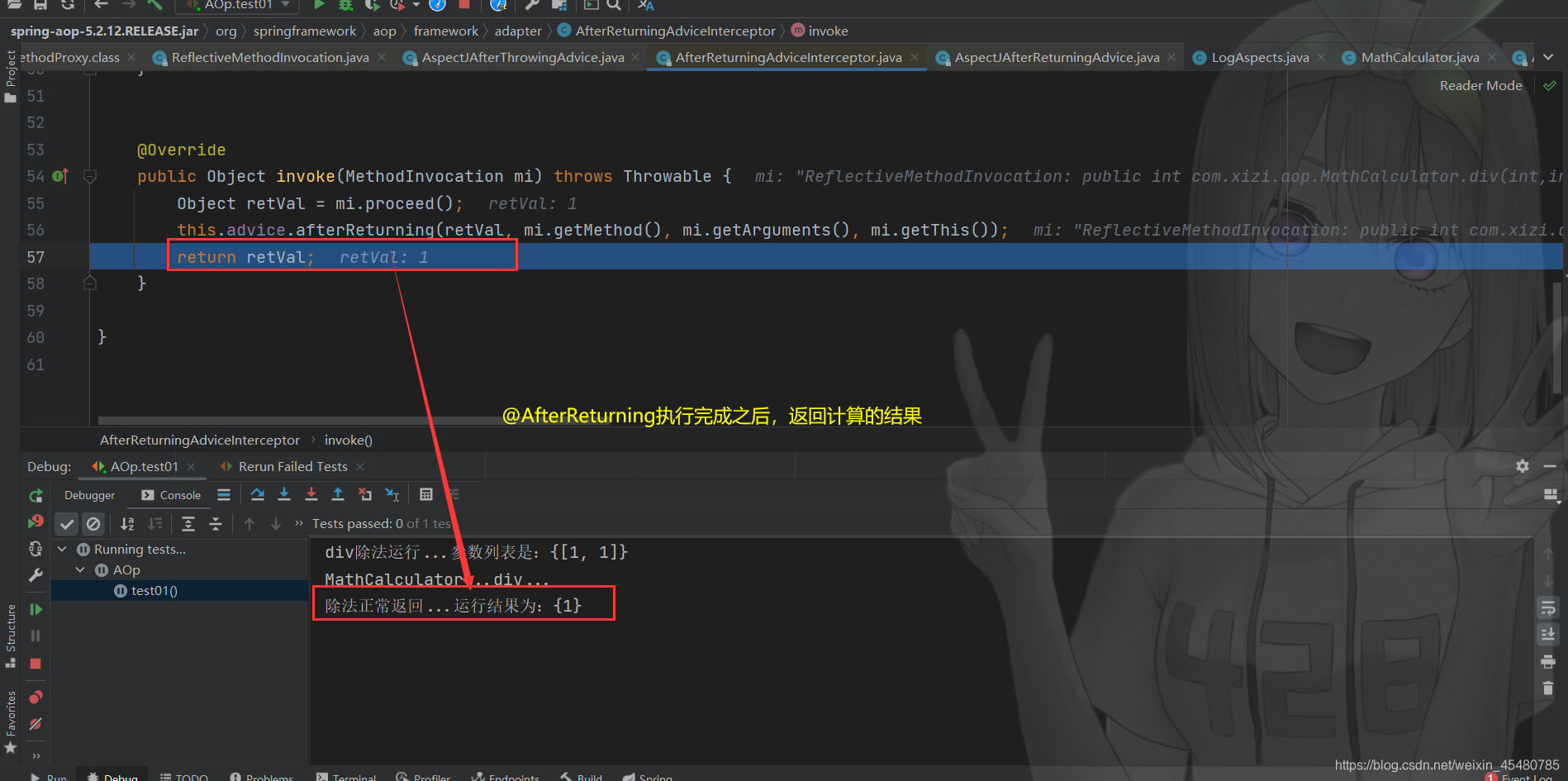This screenshot has width=1568, height=781.
Task: Close AspectJAfterReturningAdvice.java tab
Action: (x=1171, y=57)
